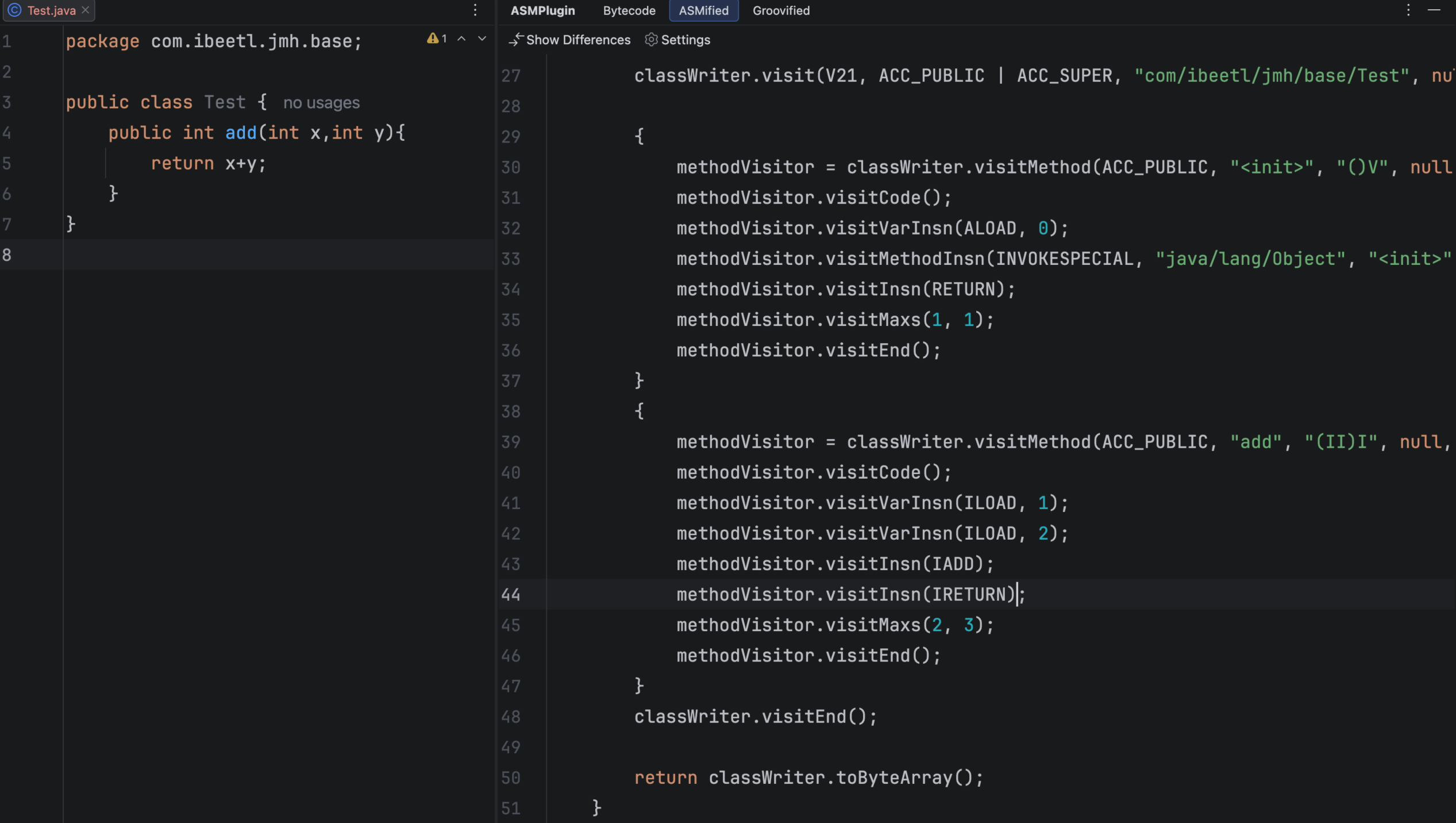Close the Test.java editor tab
The height and width of the screenshot is (823, 1456).
[x=86, y=10]
